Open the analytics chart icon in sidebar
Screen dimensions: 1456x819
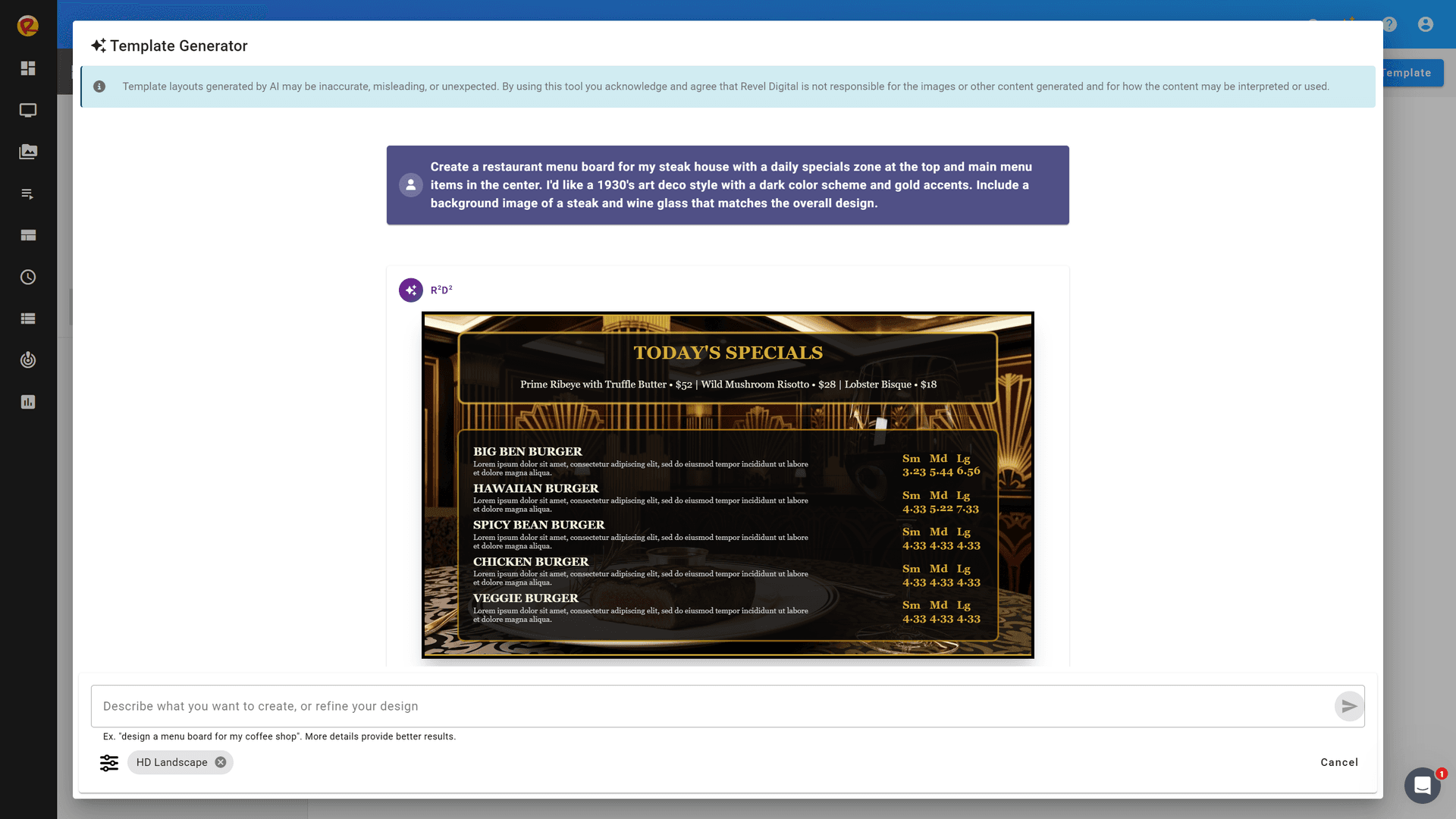pyautogui.click(x=28, y=402)
